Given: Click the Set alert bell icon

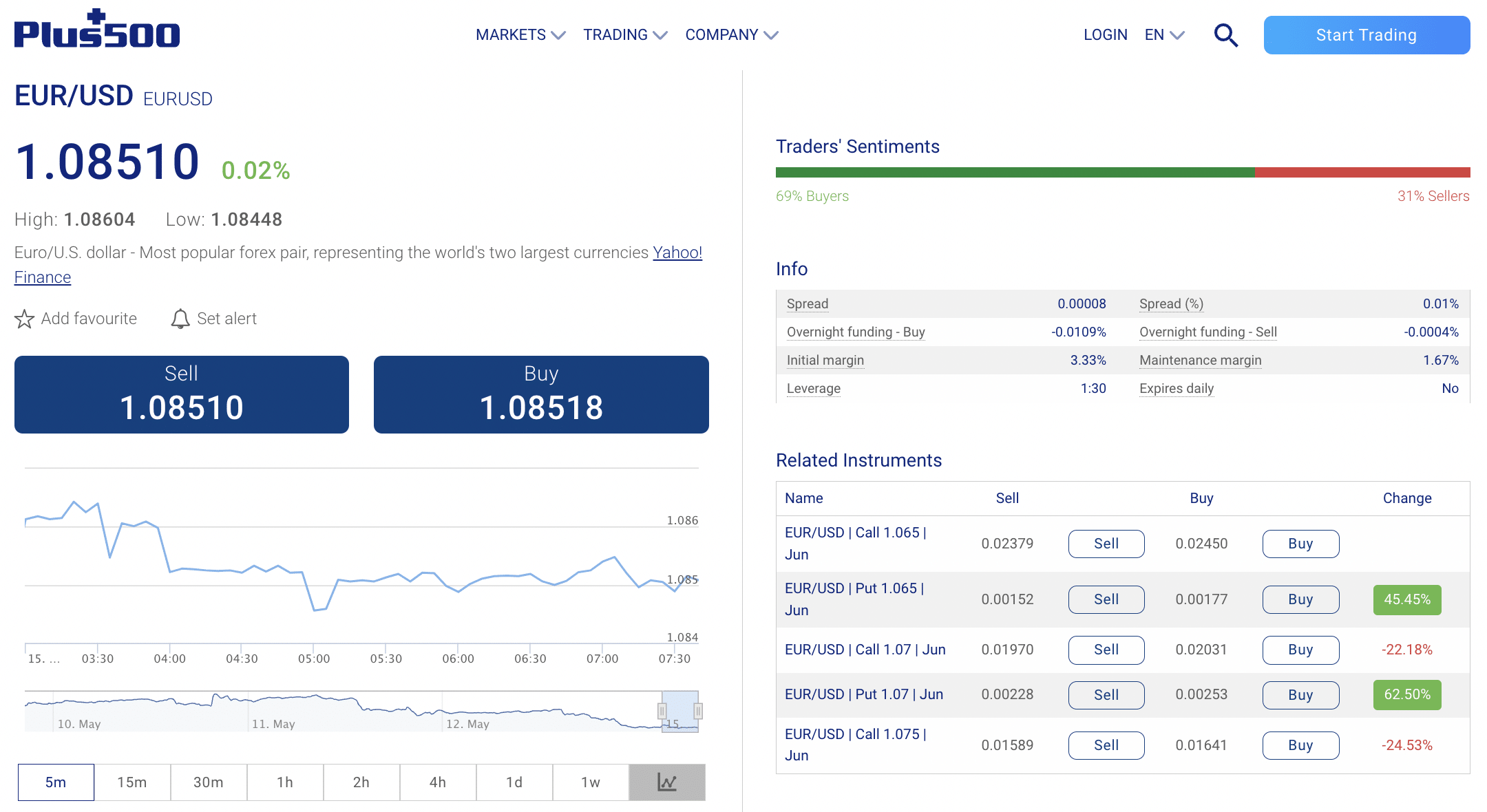Looking at the screenshot, I should tap(180, 319).
